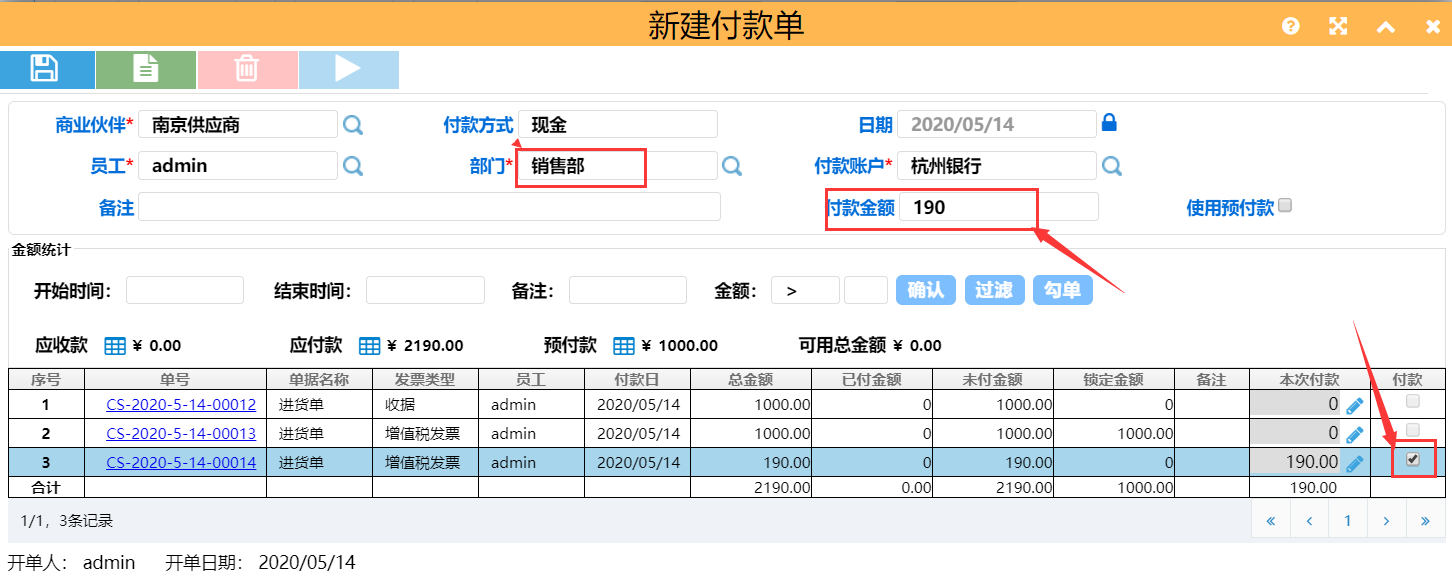Viewport: 1452px width, 587px height.
Task: Open order link CS-2020-5-14-00012
Action: tap(181, 405)
